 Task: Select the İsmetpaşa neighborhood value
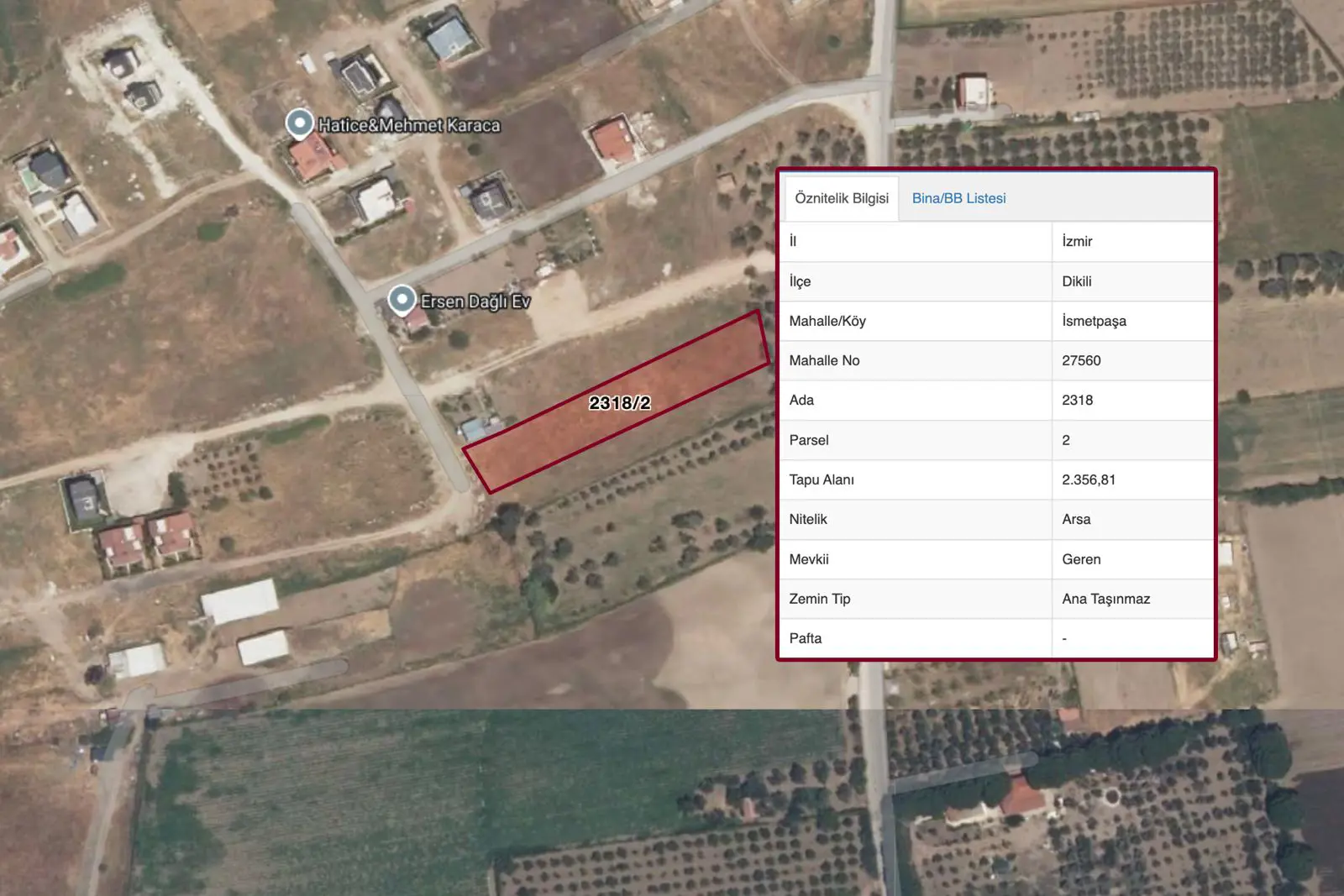1094,321
